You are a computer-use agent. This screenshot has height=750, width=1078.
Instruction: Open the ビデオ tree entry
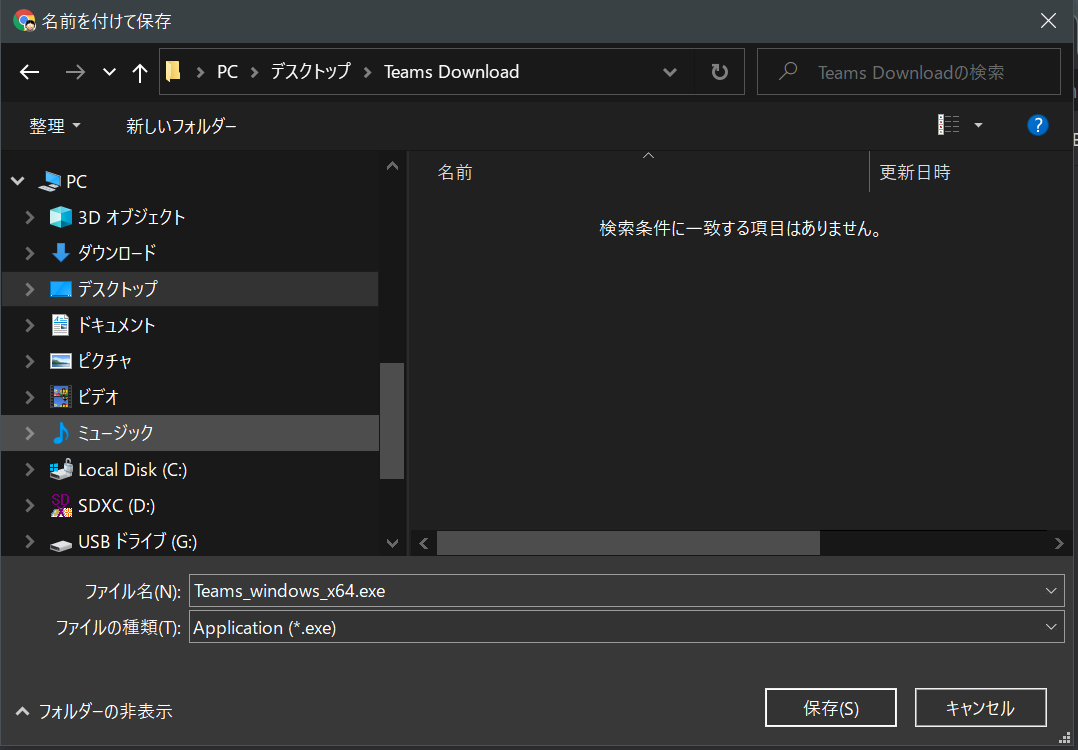[98, 397]
